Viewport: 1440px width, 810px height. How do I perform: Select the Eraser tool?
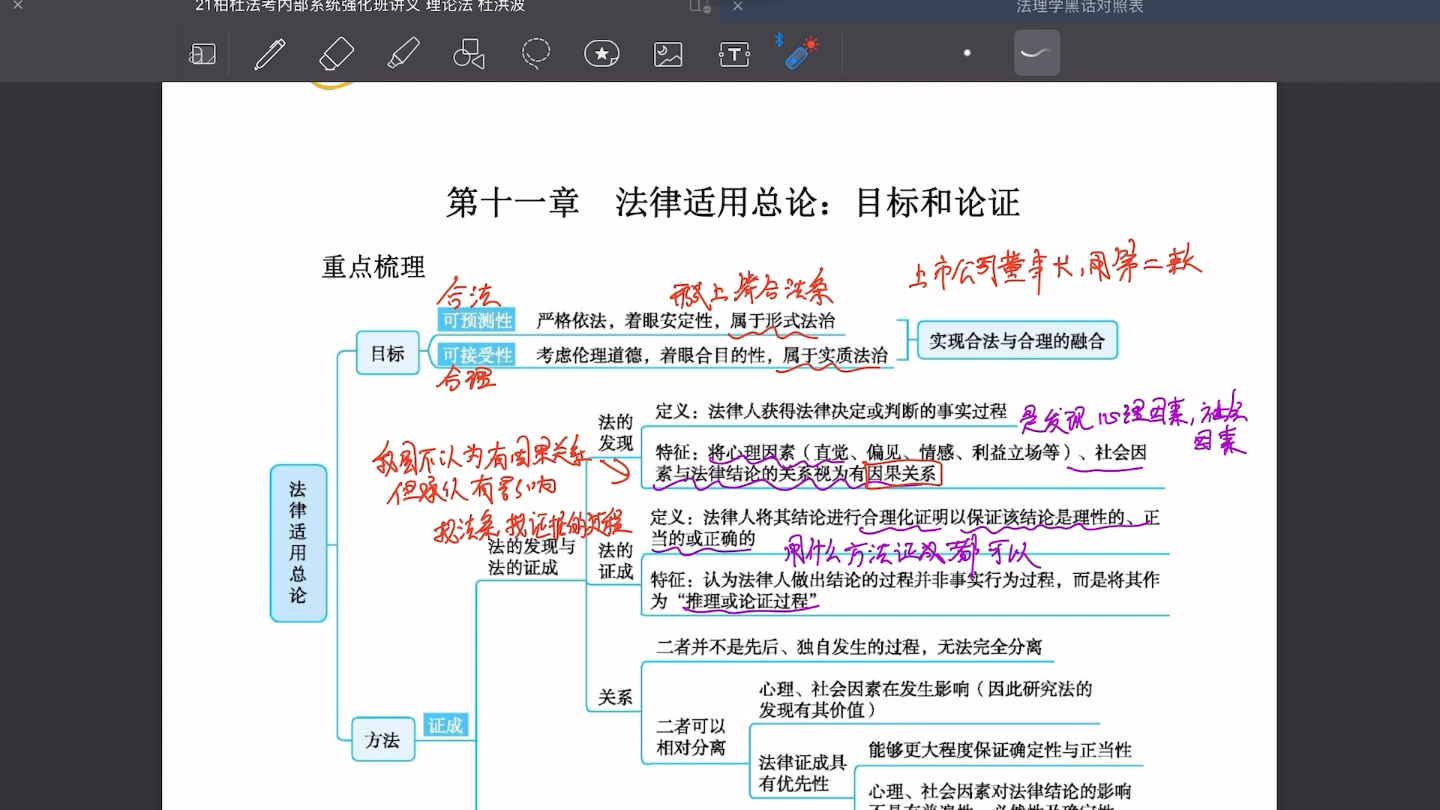336,54
